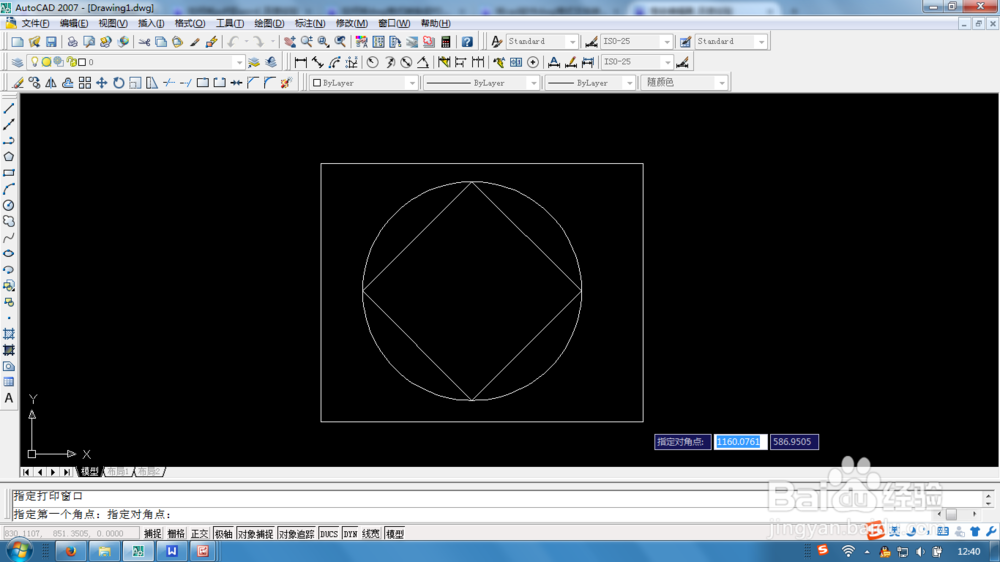The image size is (1000, 562).
Task: Click the layer 0 color swatch square
Action: (82, 62)
